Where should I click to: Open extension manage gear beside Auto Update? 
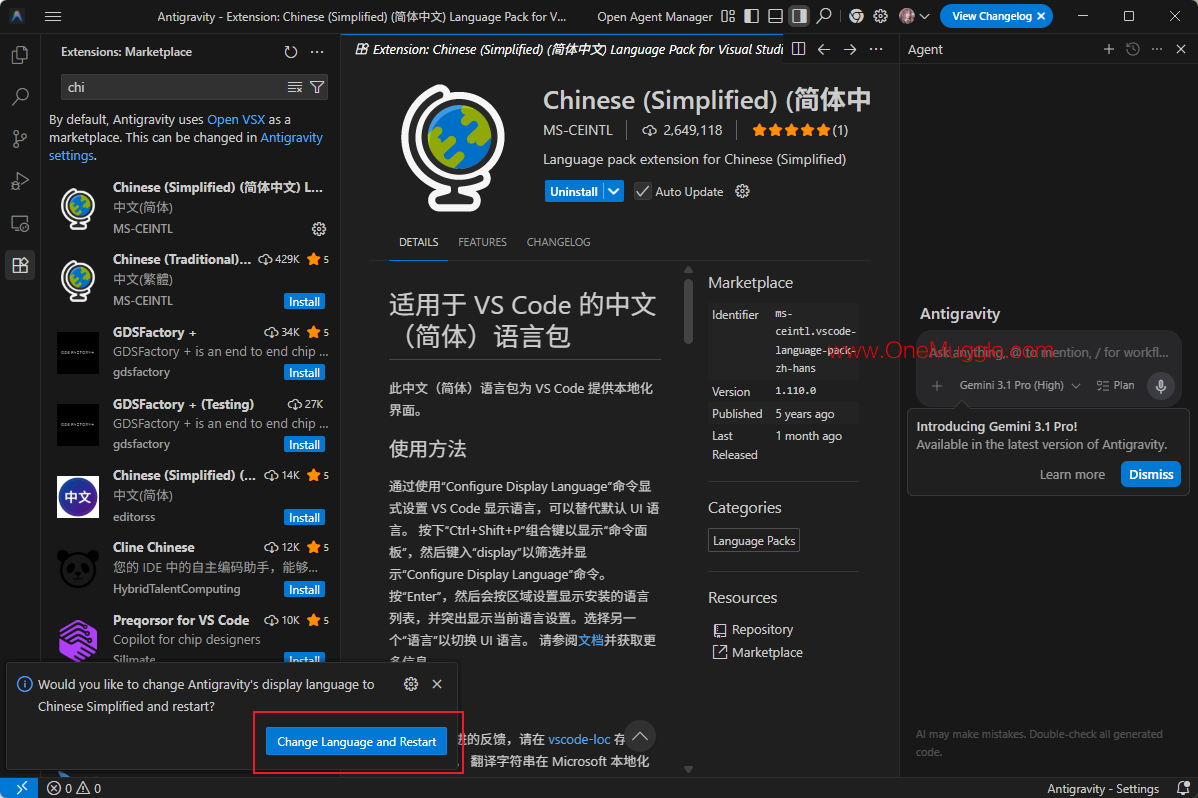pos(743,191)
